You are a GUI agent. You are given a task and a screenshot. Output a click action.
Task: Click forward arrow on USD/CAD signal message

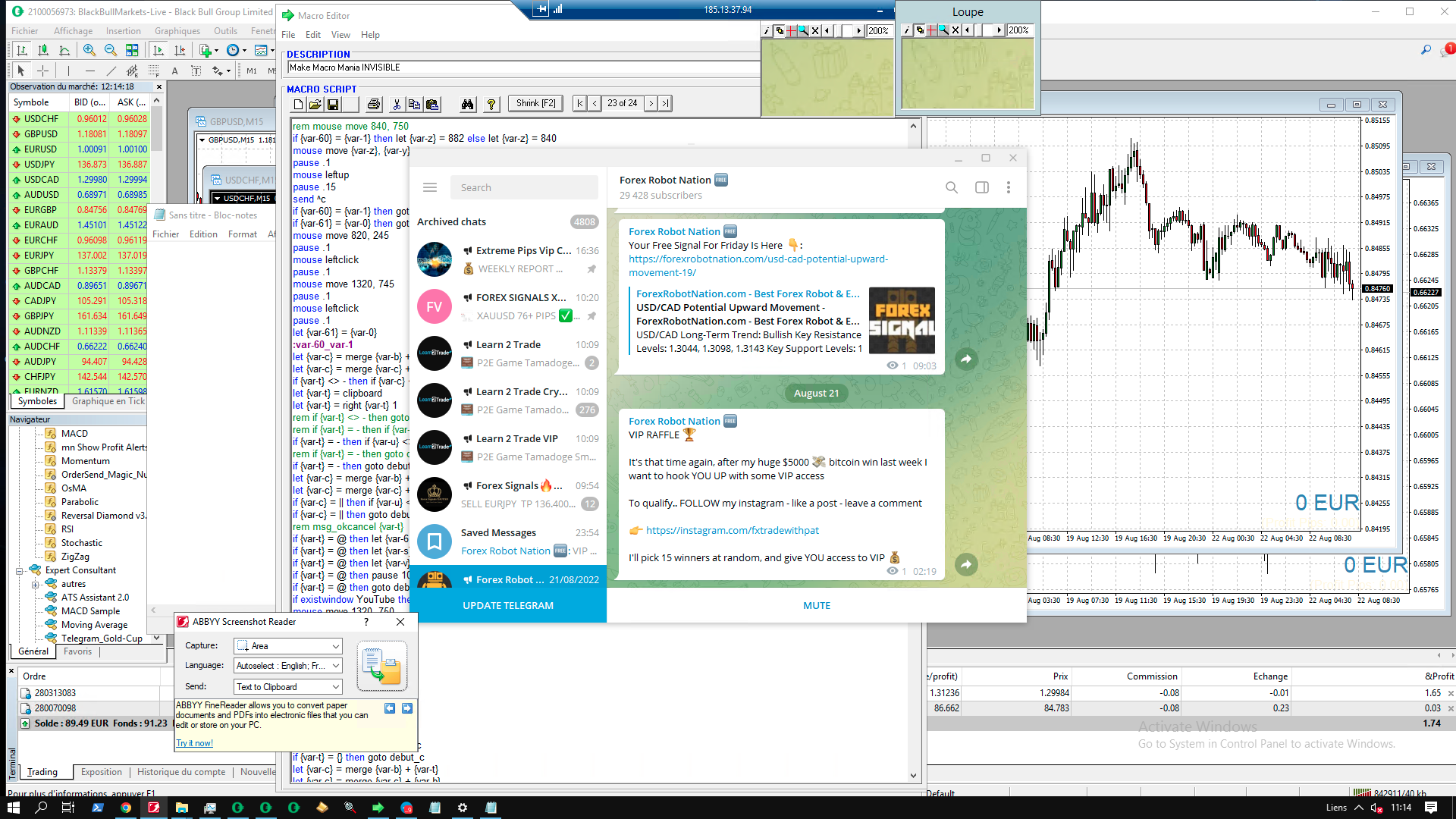[966, 359]
